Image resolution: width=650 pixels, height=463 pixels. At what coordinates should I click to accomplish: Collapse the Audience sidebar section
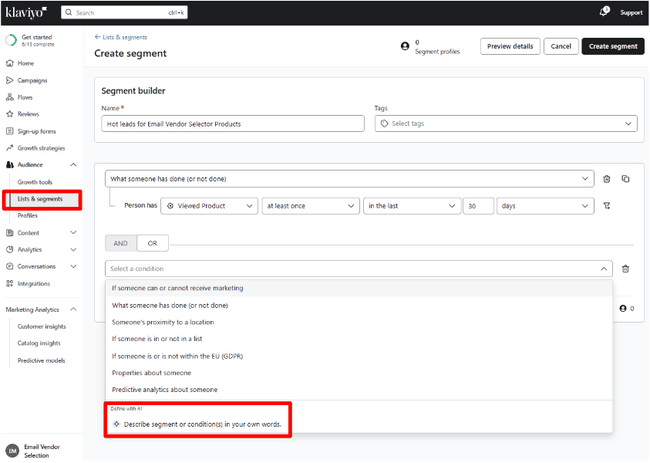pyautogui.click(x=73, y=165)
